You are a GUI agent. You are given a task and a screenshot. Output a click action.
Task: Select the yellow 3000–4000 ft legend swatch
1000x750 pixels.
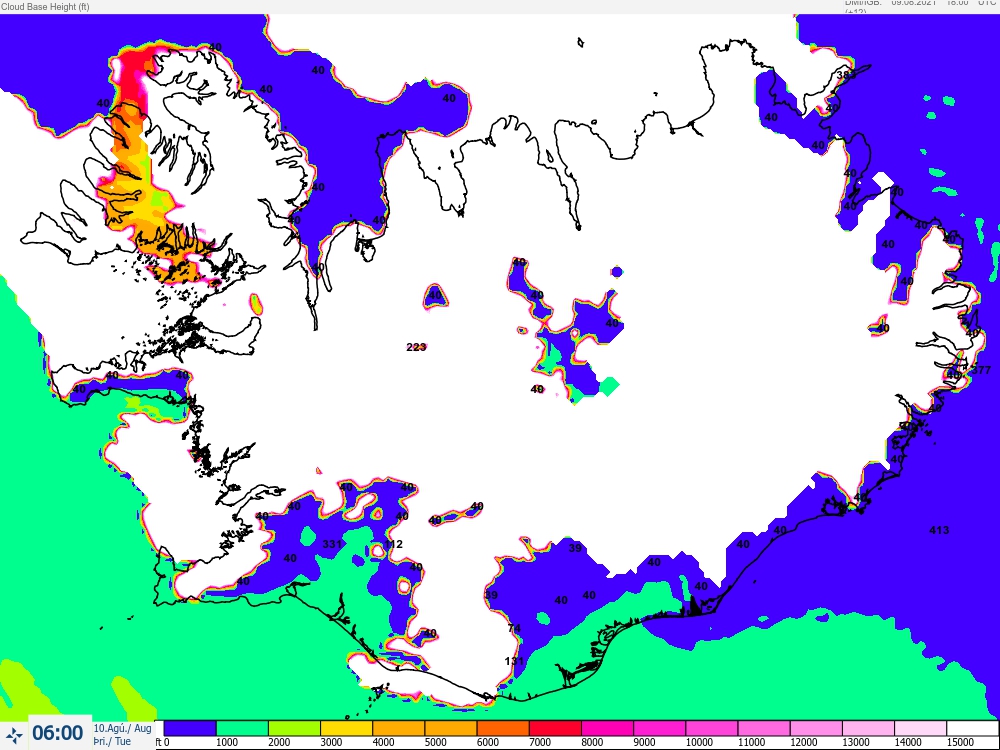tap(346, 728)
